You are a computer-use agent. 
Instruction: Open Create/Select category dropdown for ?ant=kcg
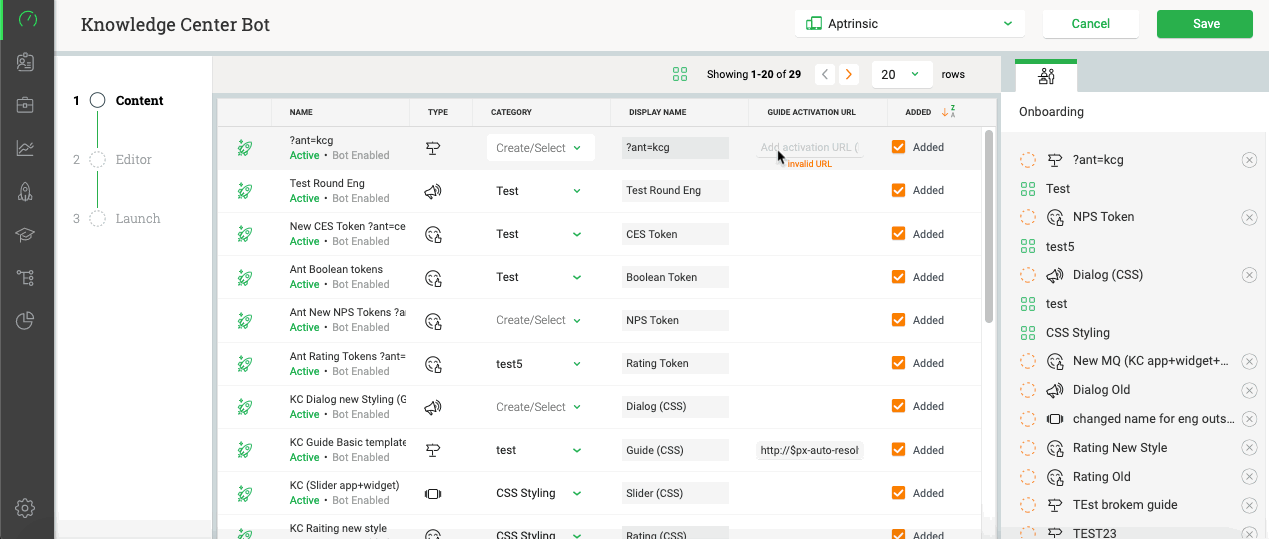click(x=540, y=148)
